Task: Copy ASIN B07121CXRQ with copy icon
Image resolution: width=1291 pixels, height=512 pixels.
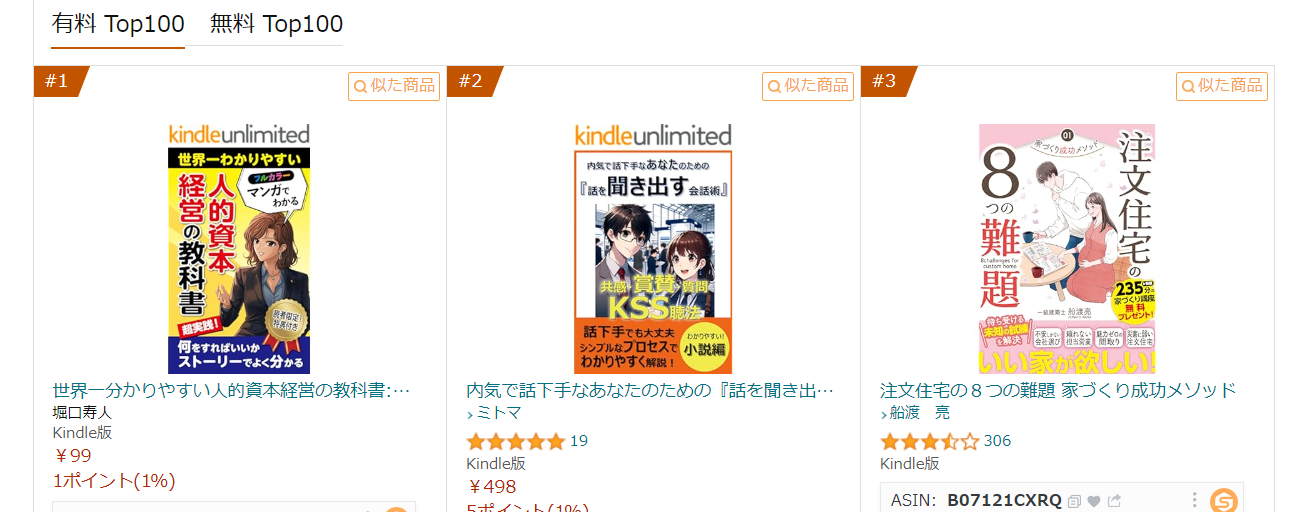Action: 1074,501
